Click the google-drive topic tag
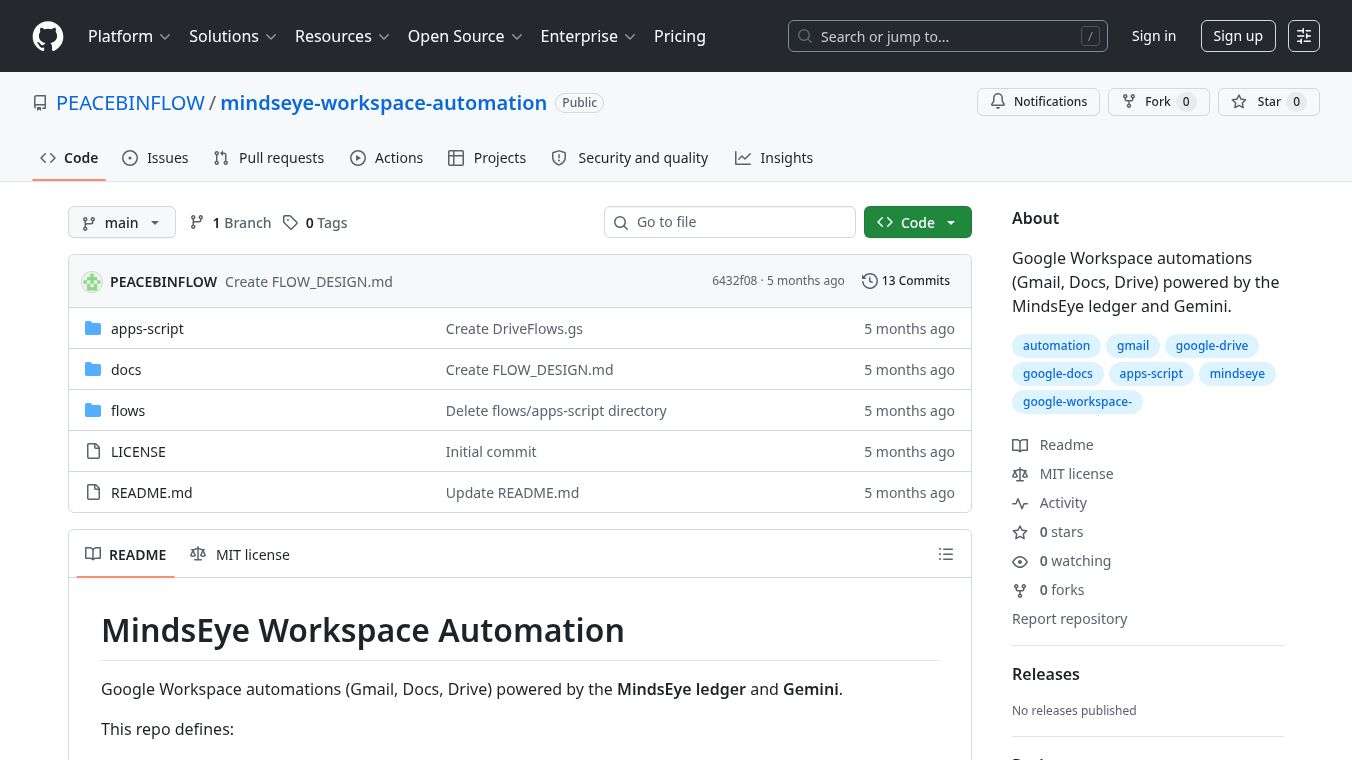 click(x=1211, y=346)
